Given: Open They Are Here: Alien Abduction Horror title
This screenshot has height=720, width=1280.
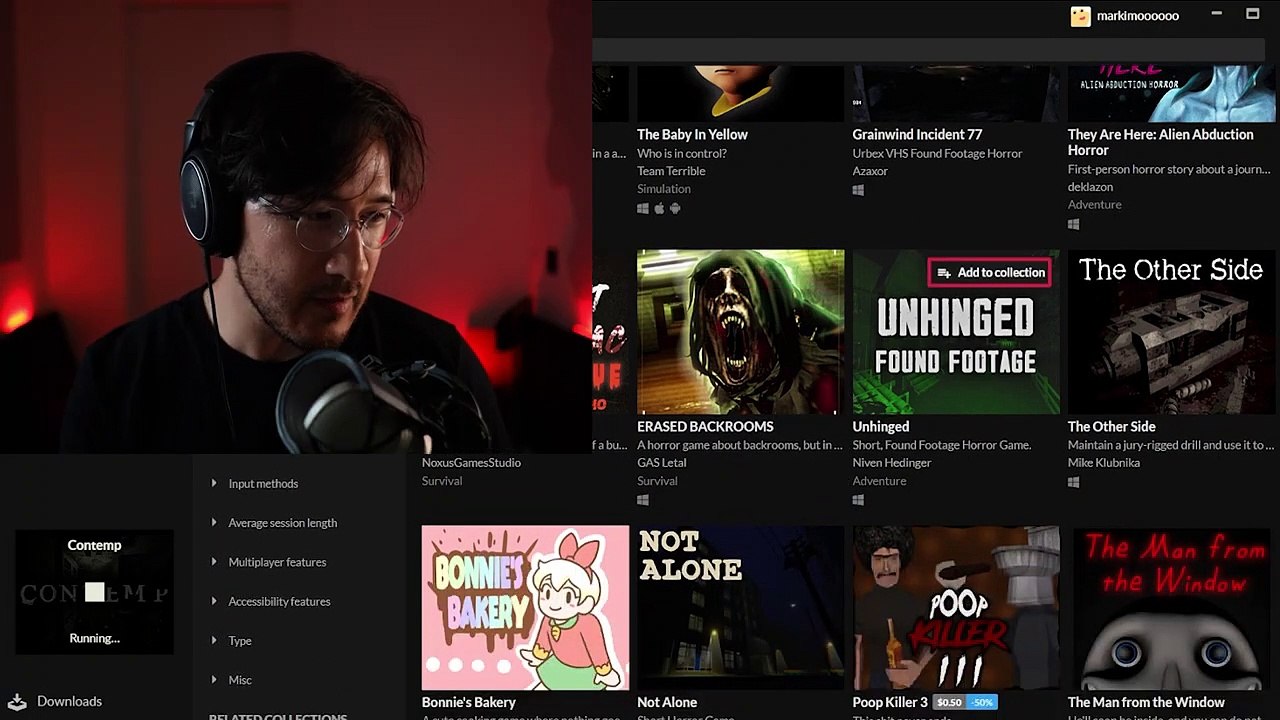Looking at the screenshot, I should pos(1160,142).
